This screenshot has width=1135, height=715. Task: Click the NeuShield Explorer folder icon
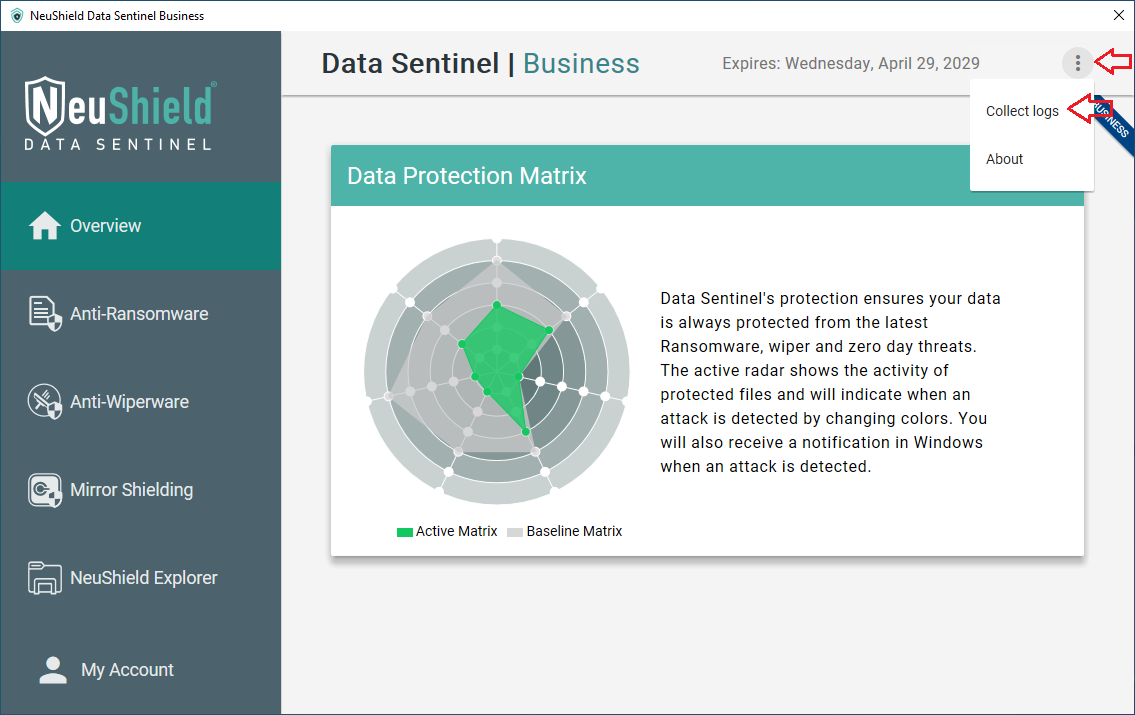tap(45, 578)
